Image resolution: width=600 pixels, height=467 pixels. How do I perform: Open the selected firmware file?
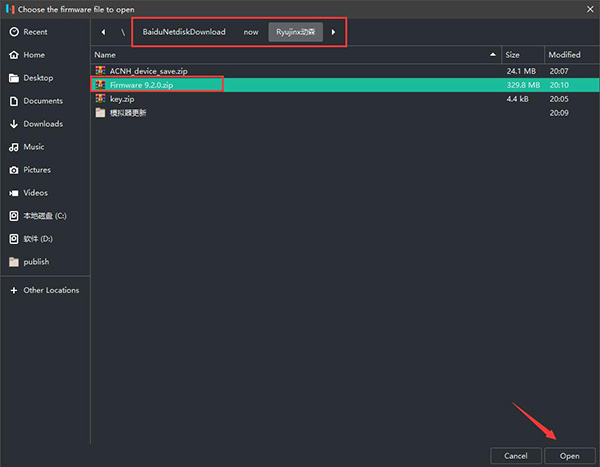click(x=569, y=456)
